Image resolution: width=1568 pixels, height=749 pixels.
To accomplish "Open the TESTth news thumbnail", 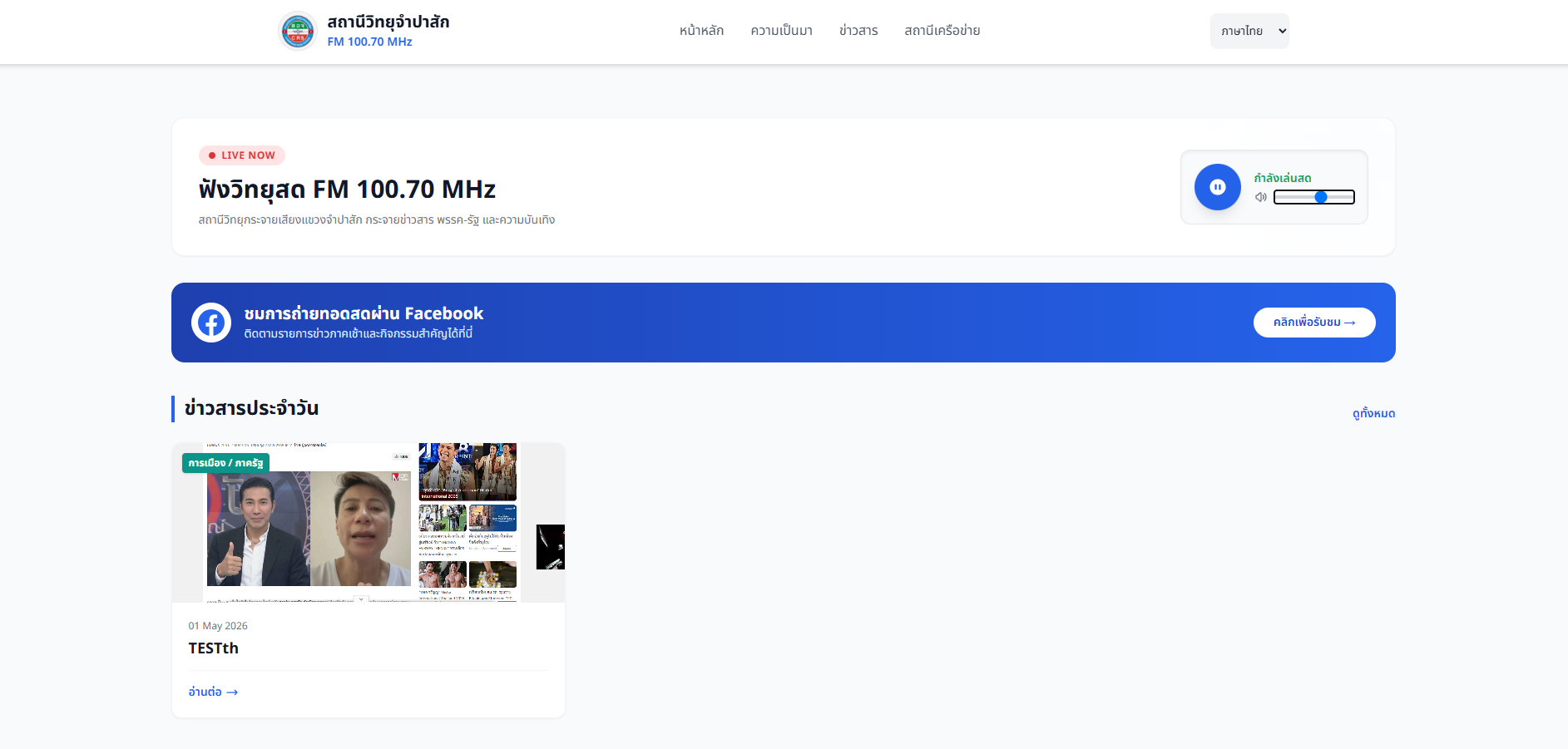I will (x=369, y=523).
